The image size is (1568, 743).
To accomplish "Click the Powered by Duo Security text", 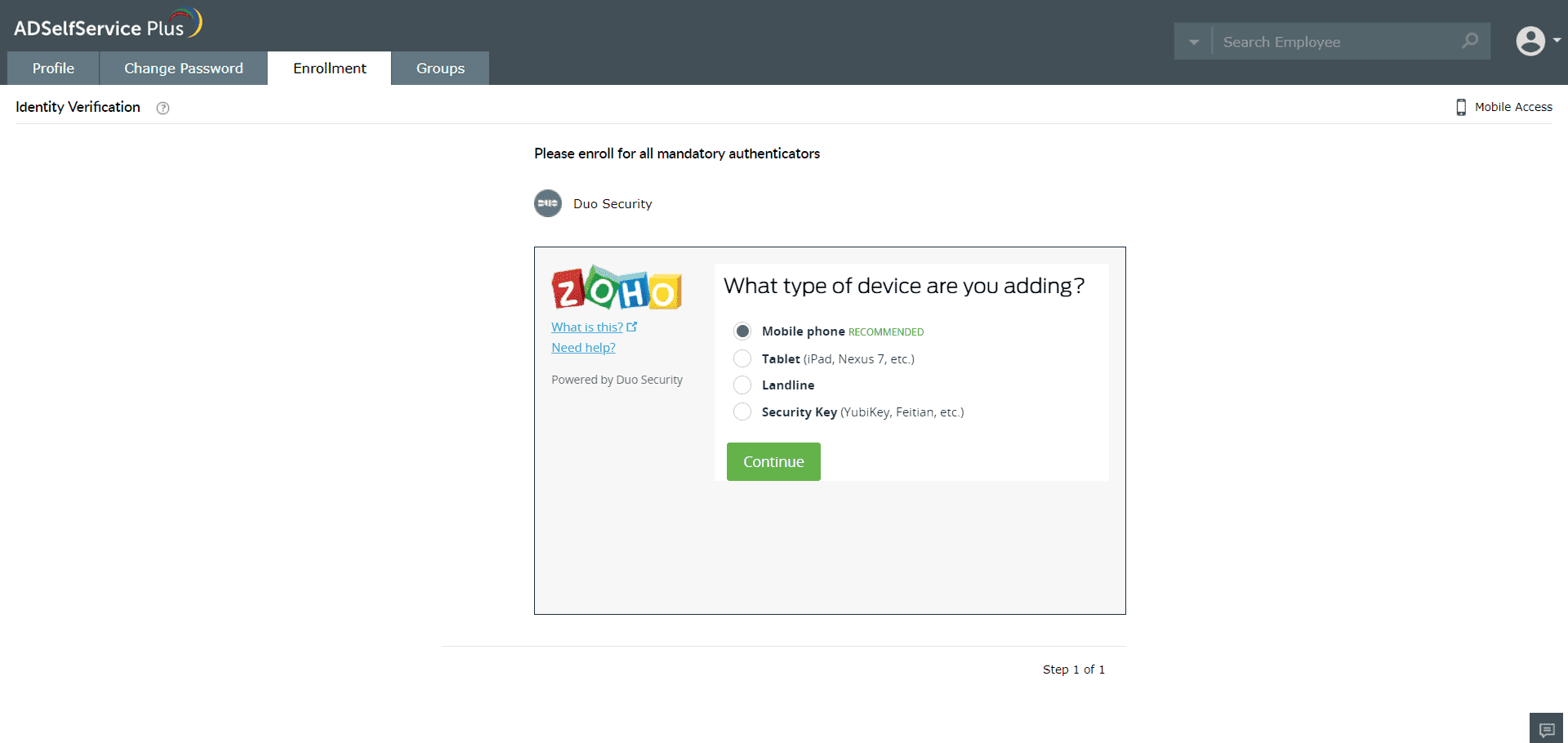I will click(x=617, y=380).
